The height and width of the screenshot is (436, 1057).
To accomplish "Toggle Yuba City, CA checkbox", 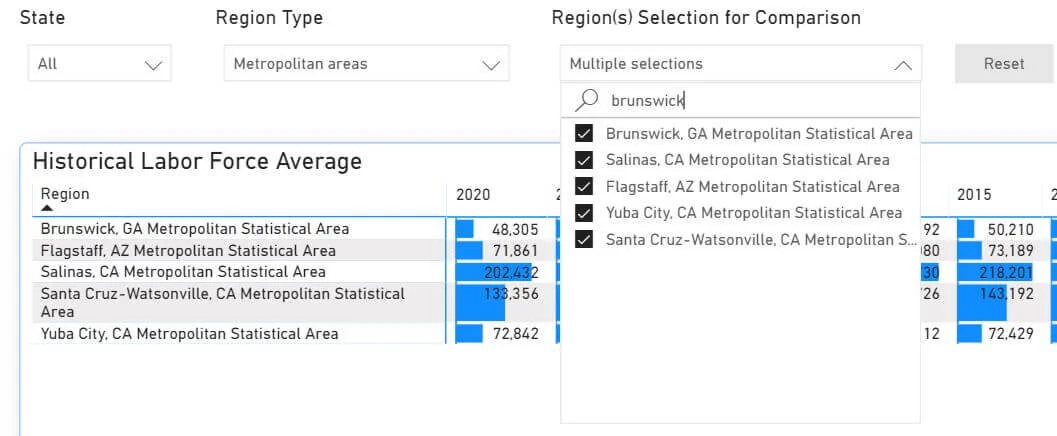I will [584, 213].
